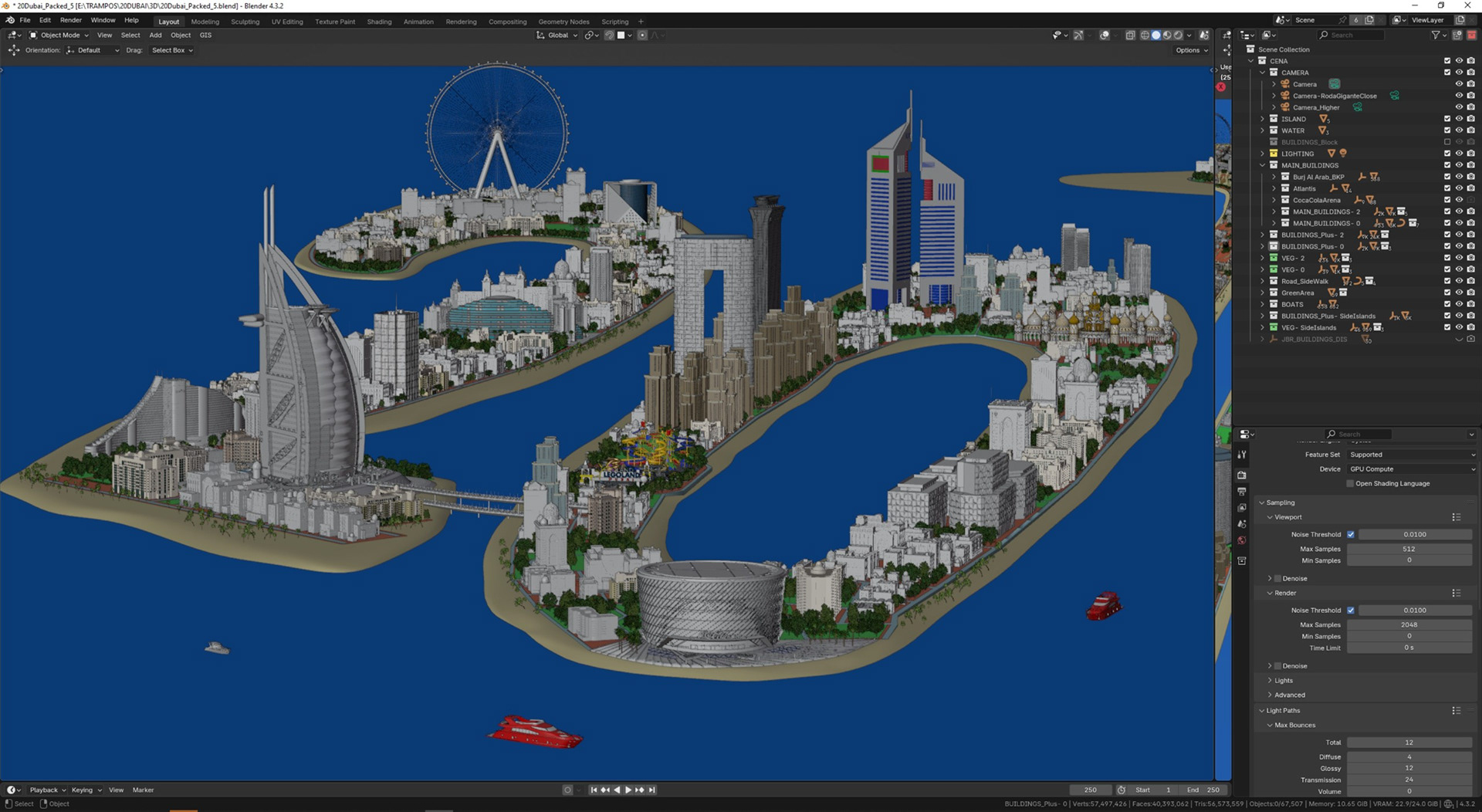The image size is (1482, 812).
Task: Open the Marker menu in timeline
Action: tap(143, 790)
